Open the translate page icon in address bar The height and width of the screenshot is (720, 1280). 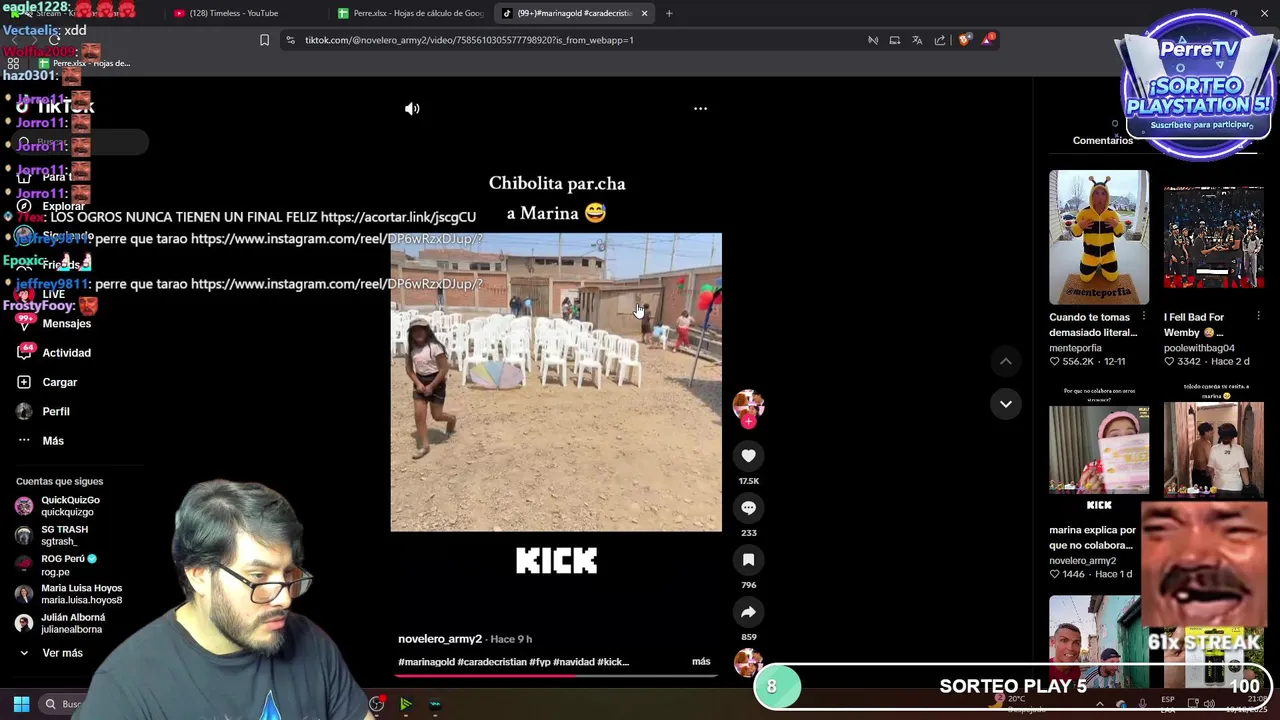pyautogui.click(x=917, y=40)
